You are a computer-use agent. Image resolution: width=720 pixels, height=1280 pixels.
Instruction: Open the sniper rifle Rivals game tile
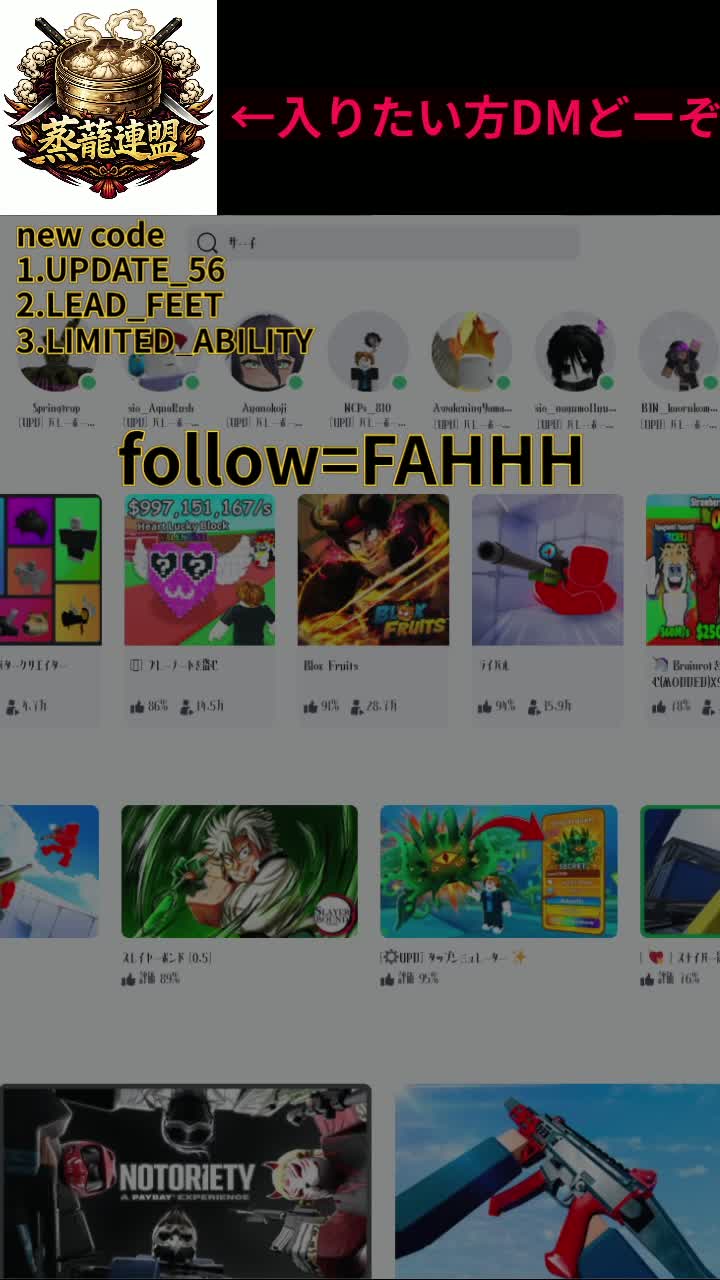547,570
